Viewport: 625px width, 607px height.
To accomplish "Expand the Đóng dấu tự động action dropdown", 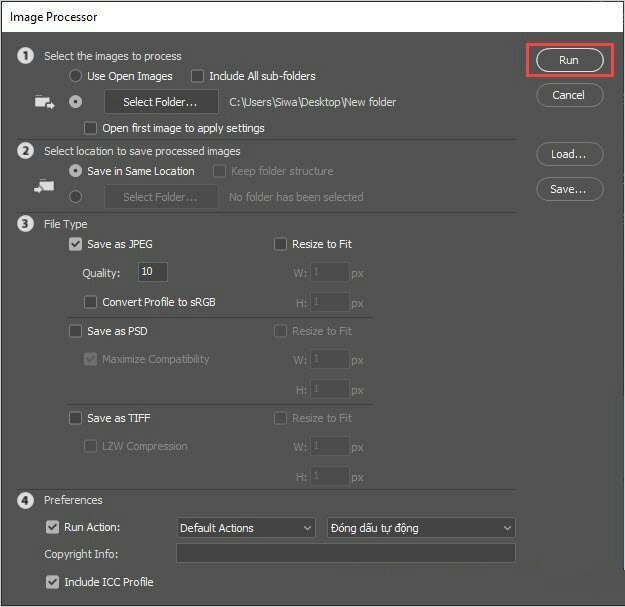I will [x=420, y=528].
